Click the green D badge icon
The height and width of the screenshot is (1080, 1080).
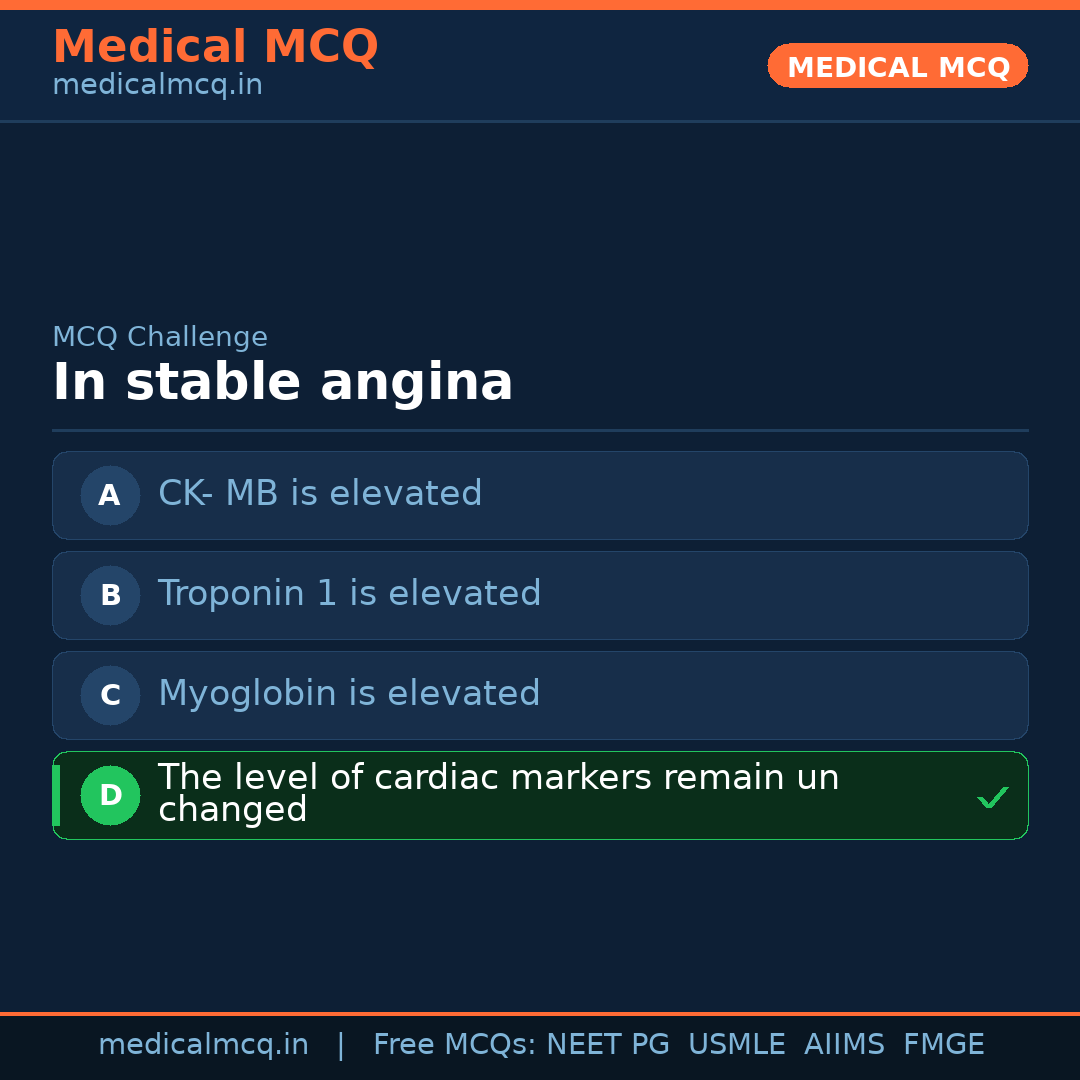click(x=110, y=795)
